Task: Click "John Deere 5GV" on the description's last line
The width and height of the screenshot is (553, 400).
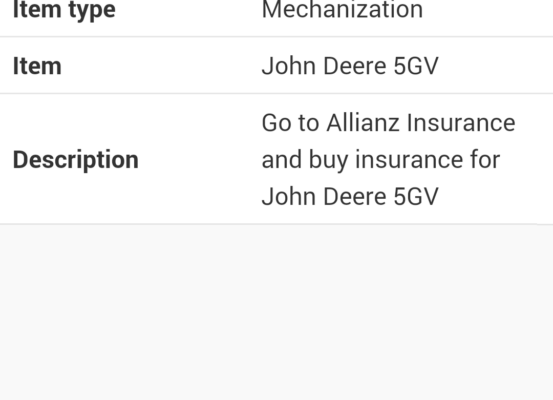Action: coord(350,196)
